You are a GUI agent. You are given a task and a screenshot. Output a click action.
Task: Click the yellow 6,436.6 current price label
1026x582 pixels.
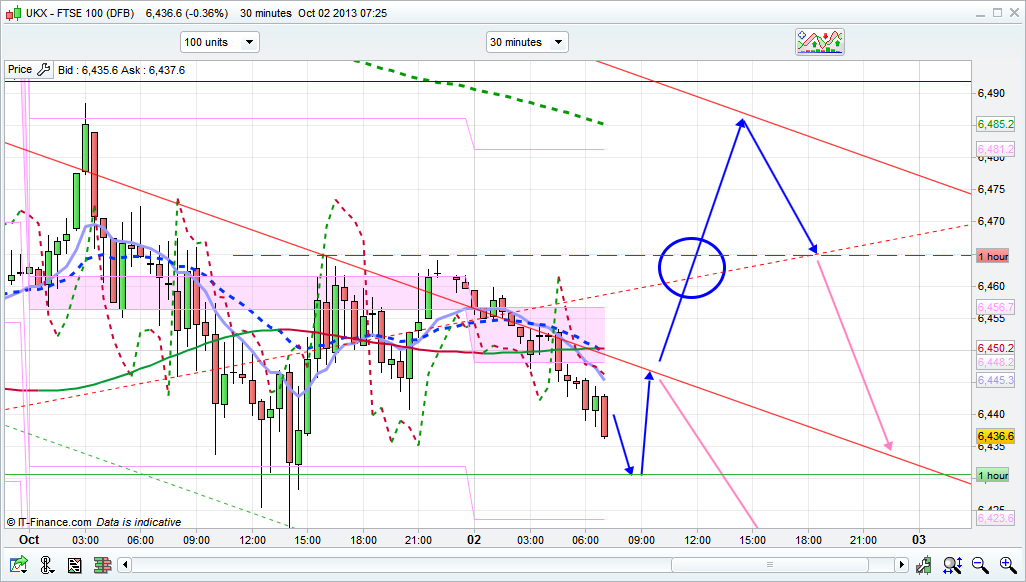pos(995,437)
